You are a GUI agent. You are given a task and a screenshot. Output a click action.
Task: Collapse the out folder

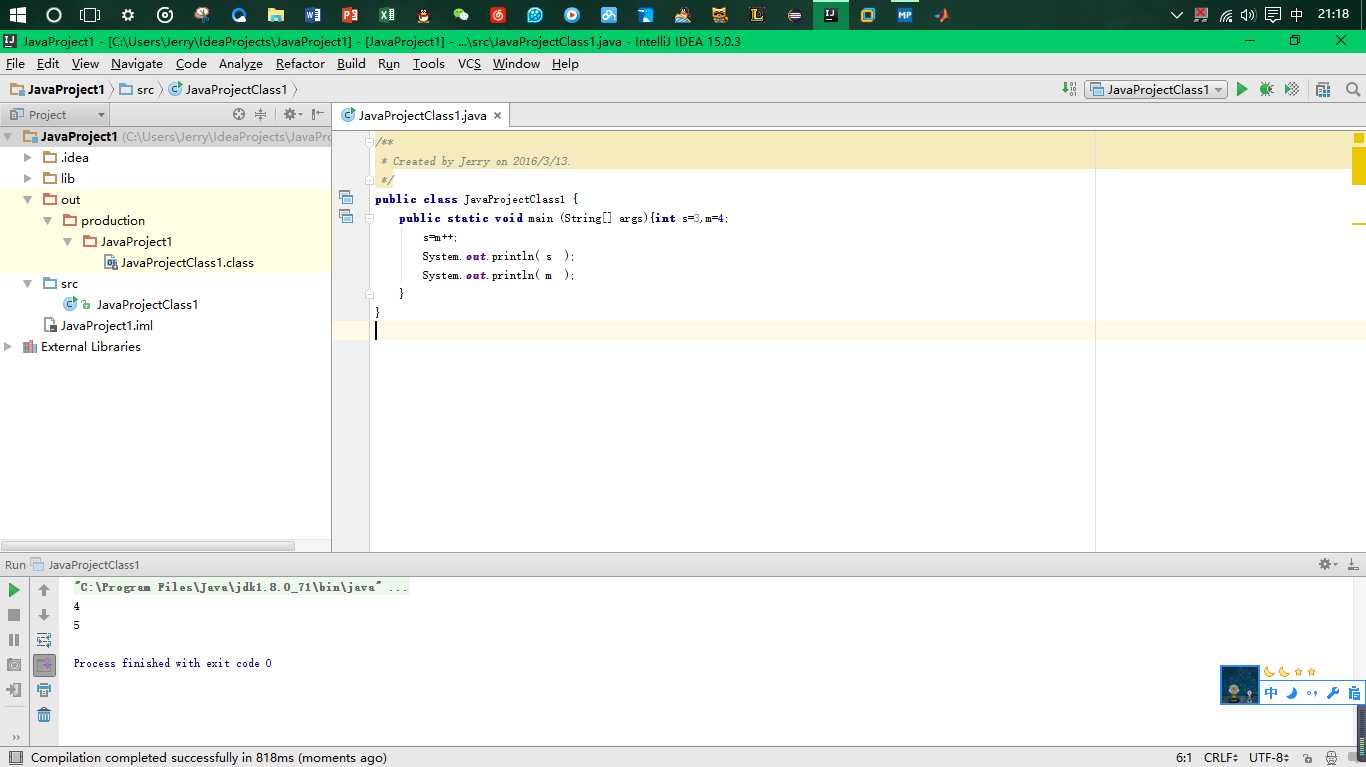(x=28, y=199)
